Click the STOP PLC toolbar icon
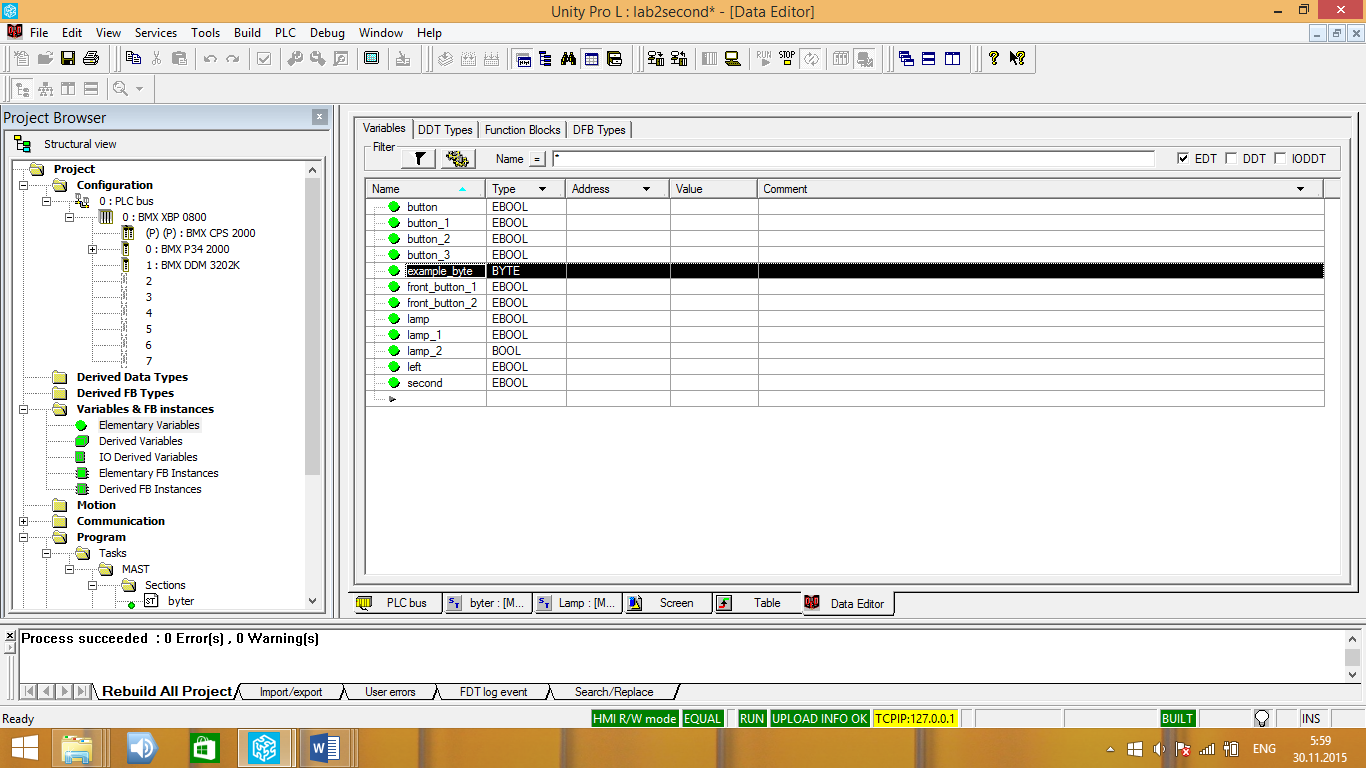Image resolution: width=1366 pixels, height=768 pixels. click(x=787, y=58)
